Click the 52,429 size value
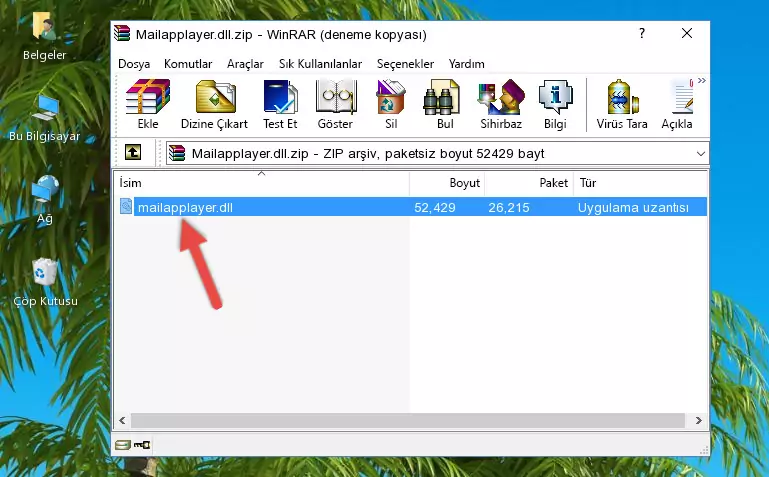Image resolution: width=769 pixels, height=477 pixels. 435,207
